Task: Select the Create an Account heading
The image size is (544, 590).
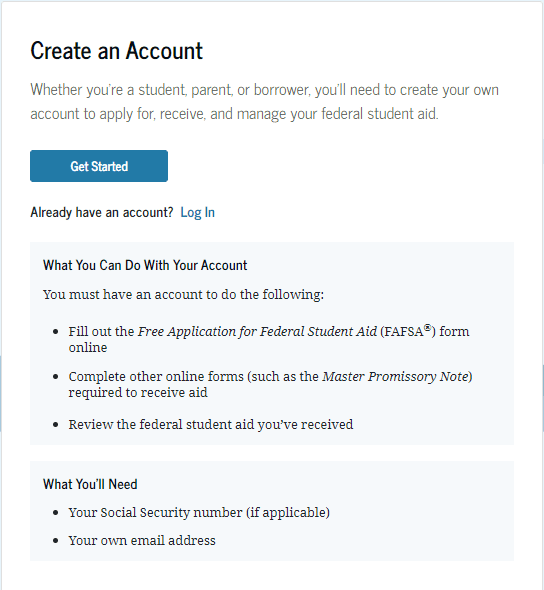Action: coord(117,51)
